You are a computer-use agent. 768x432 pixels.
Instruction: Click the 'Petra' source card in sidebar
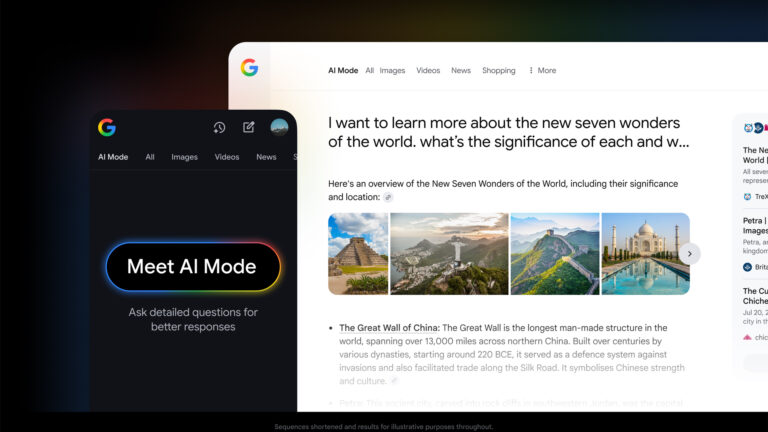coord(754,243)
